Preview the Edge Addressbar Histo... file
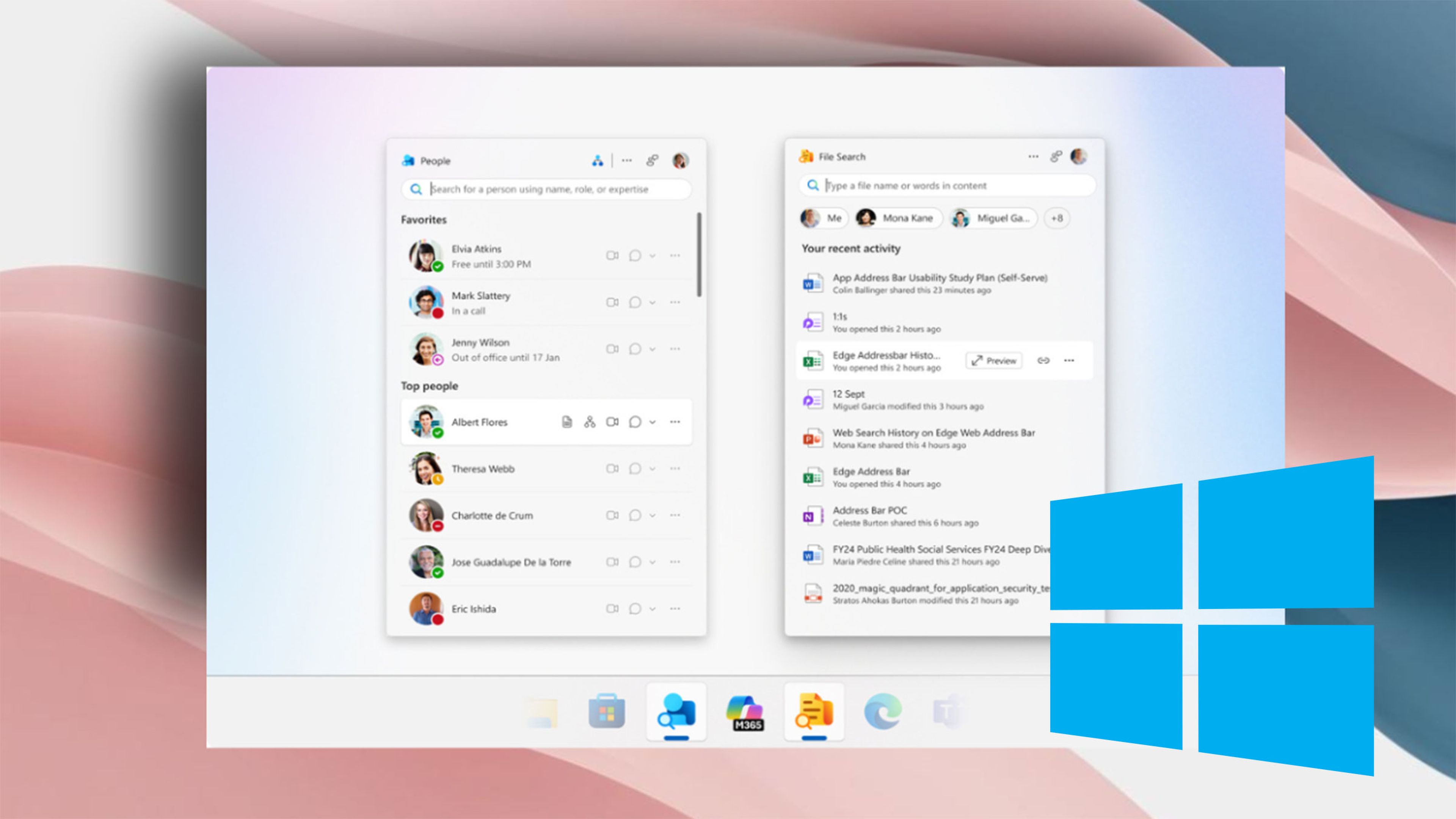1456x819 pixels. [x=994, y=361]
